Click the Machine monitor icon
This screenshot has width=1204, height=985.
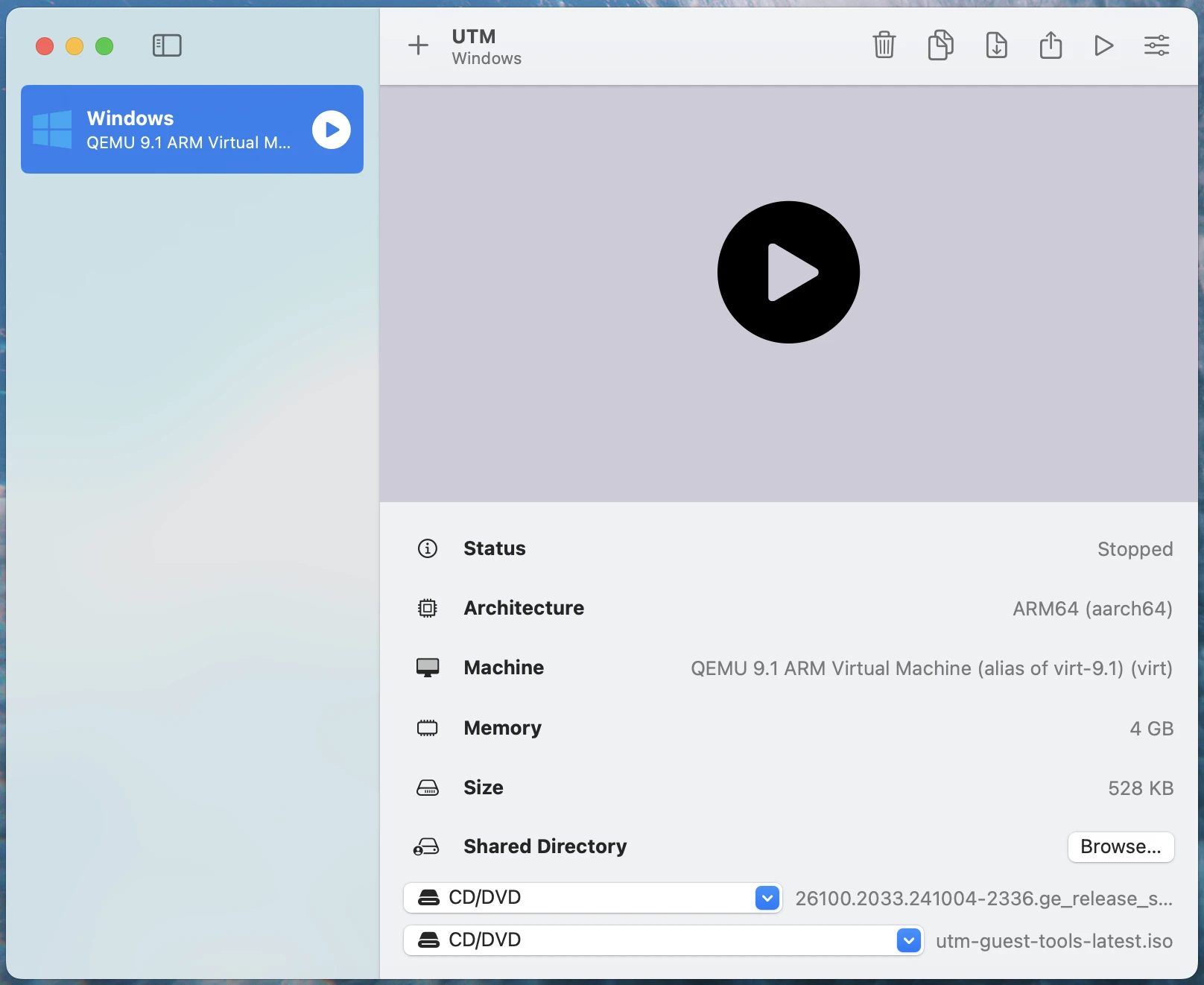point(428,668)
